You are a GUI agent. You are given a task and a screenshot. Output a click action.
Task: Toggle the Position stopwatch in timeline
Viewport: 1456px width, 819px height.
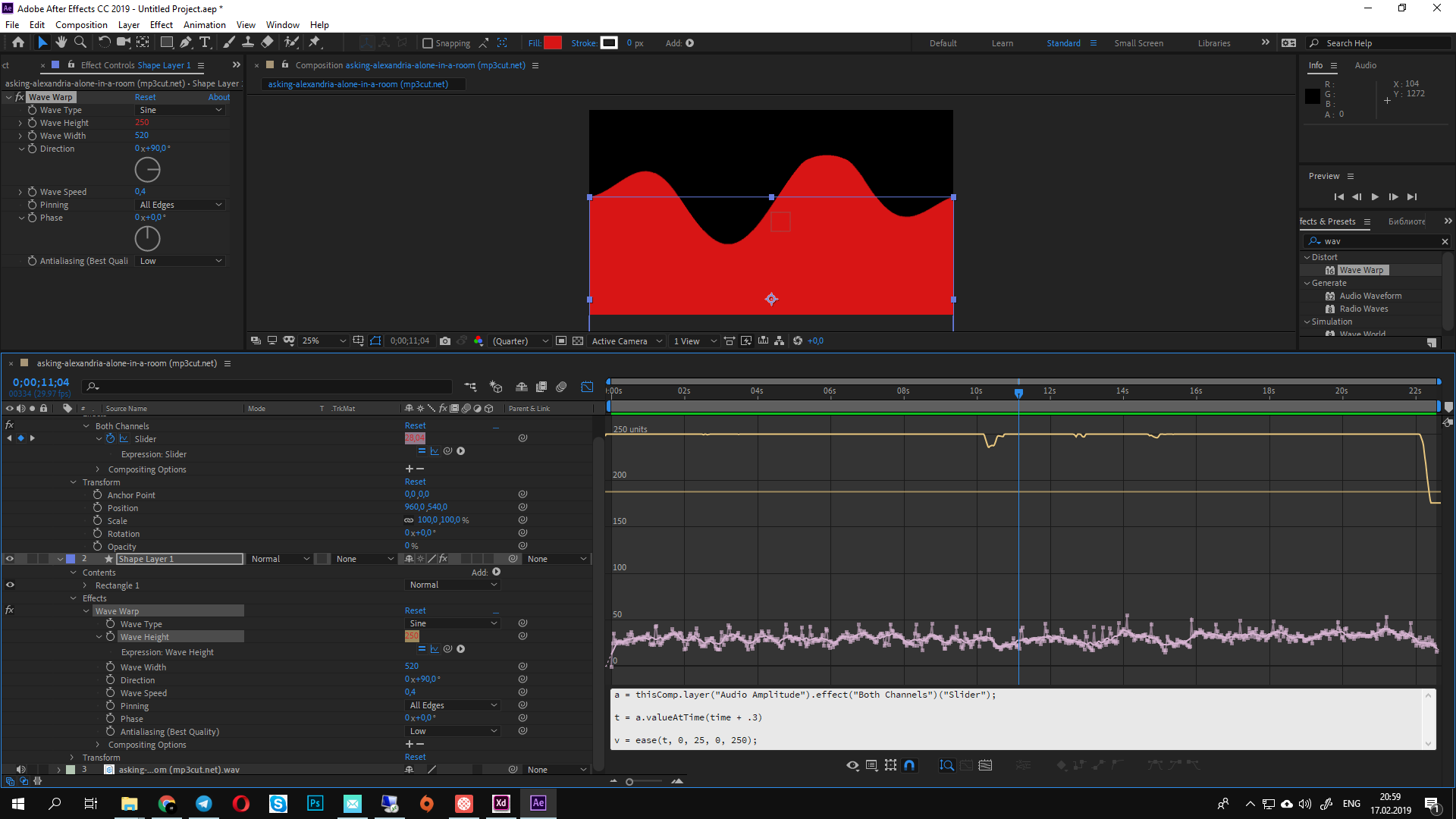click(98, 507)
